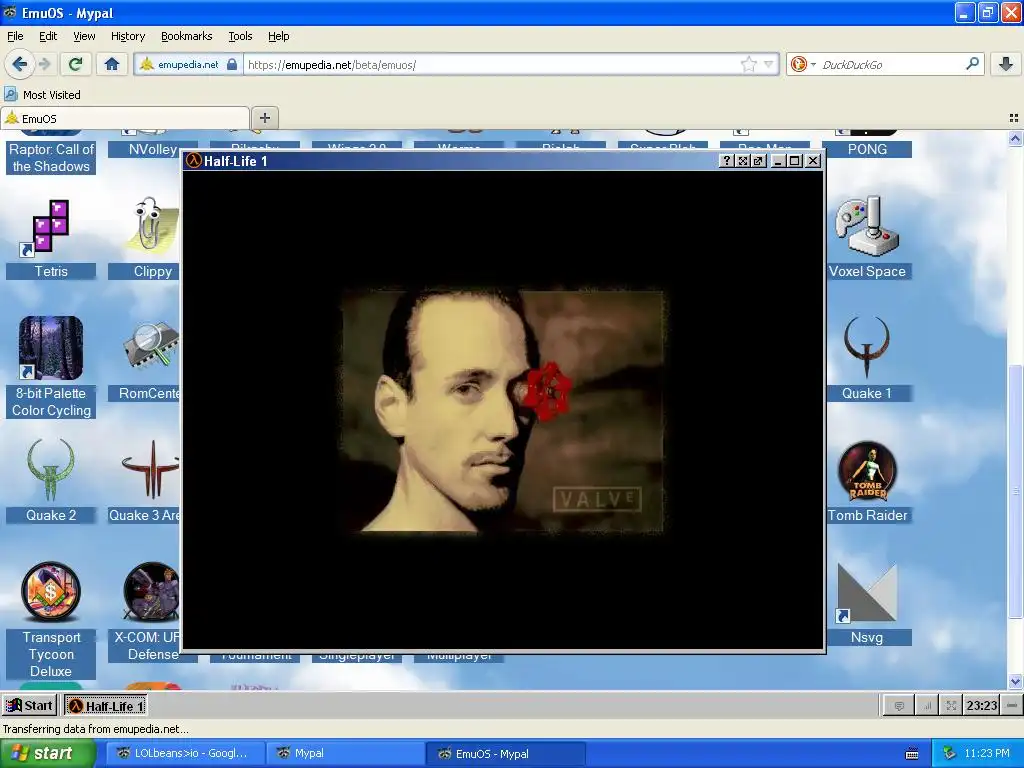Open the search engine selector dropdown
1024x768 pixels.
click(x=803, y=64)
